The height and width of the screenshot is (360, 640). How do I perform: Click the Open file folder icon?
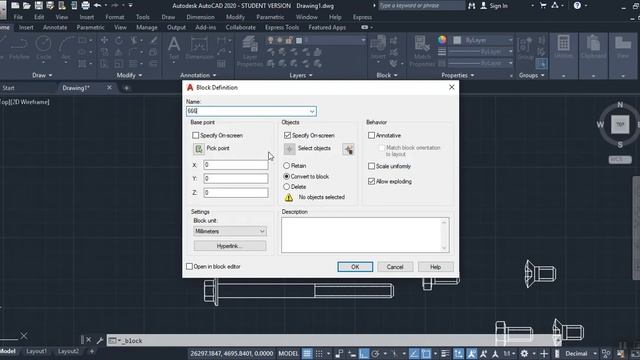tap(27, 5)
